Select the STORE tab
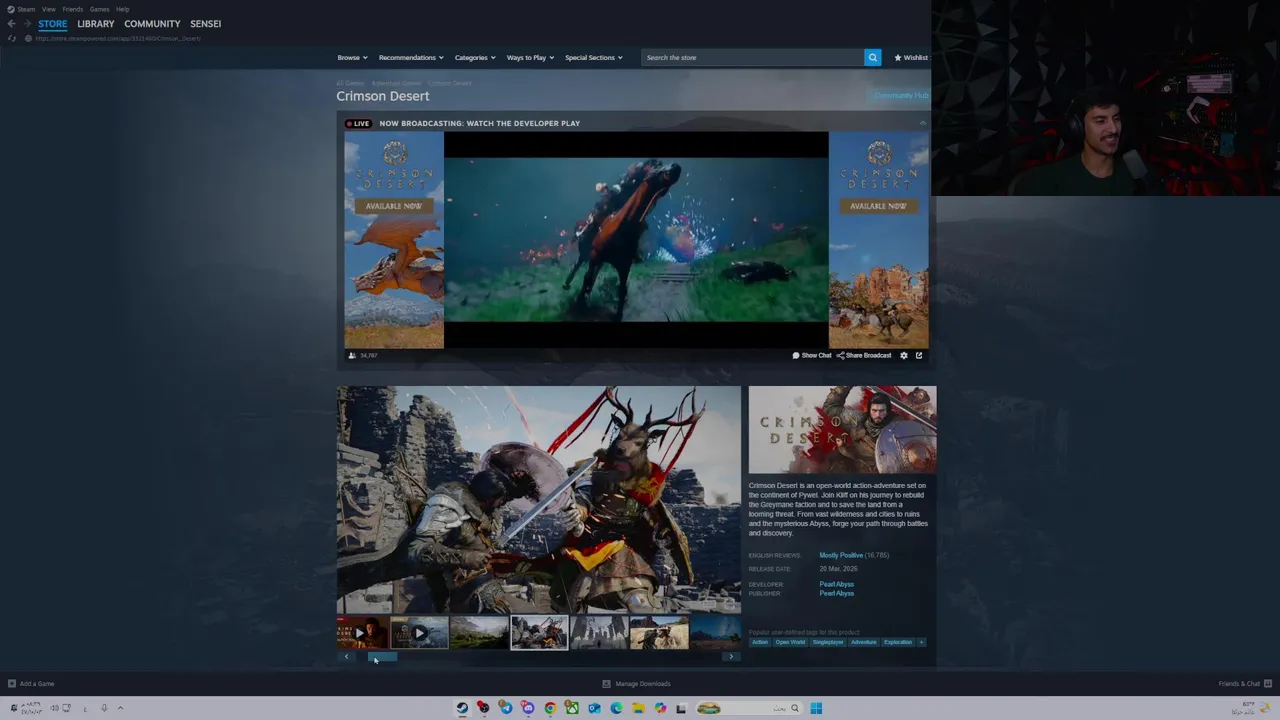Viewport: 1280px width, 720px height. (x=53, y=23)
